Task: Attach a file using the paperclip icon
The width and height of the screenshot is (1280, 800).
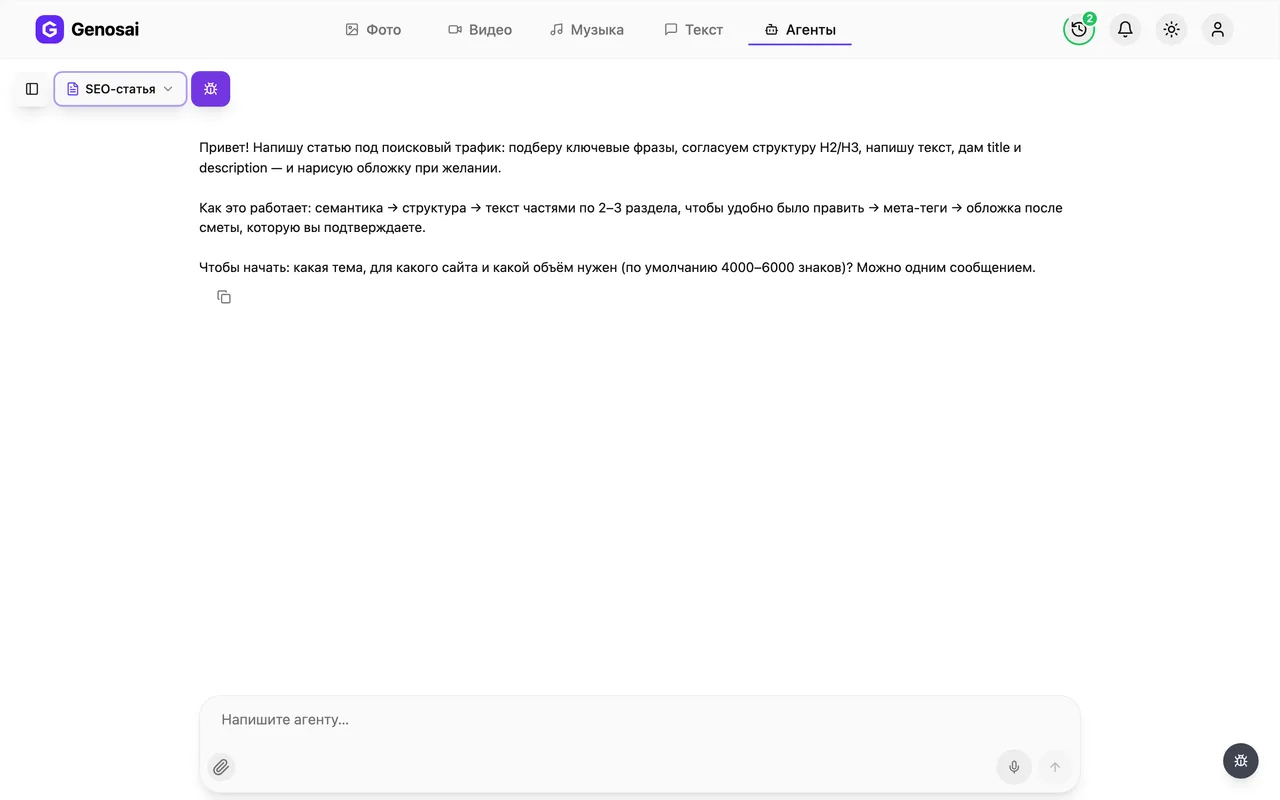Action: pyautogui.click(x=221, y=767)
